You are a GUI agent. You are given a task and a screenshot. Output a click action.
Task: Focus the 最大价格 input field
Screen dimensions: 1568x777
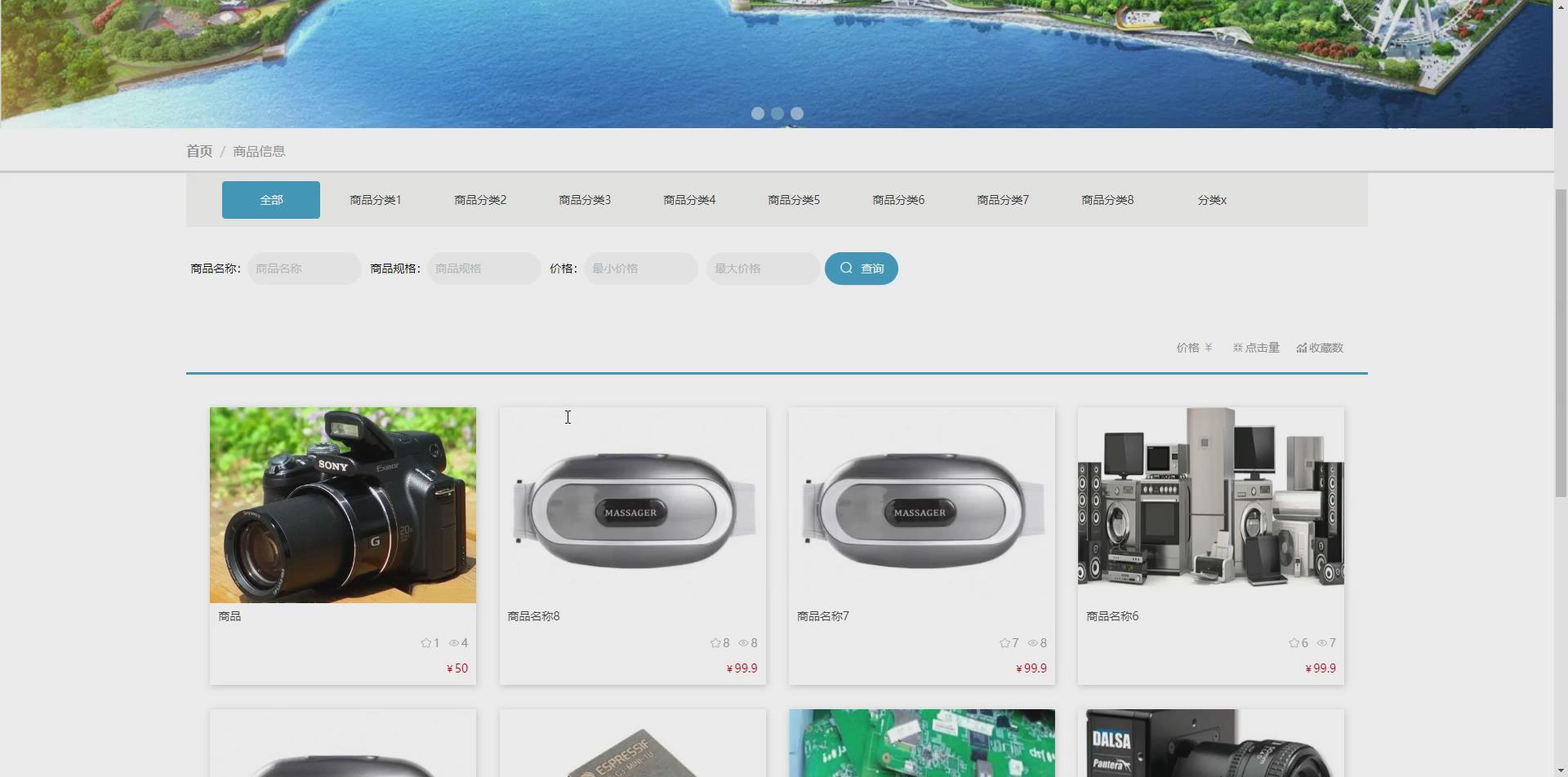(x=764, y=269)
